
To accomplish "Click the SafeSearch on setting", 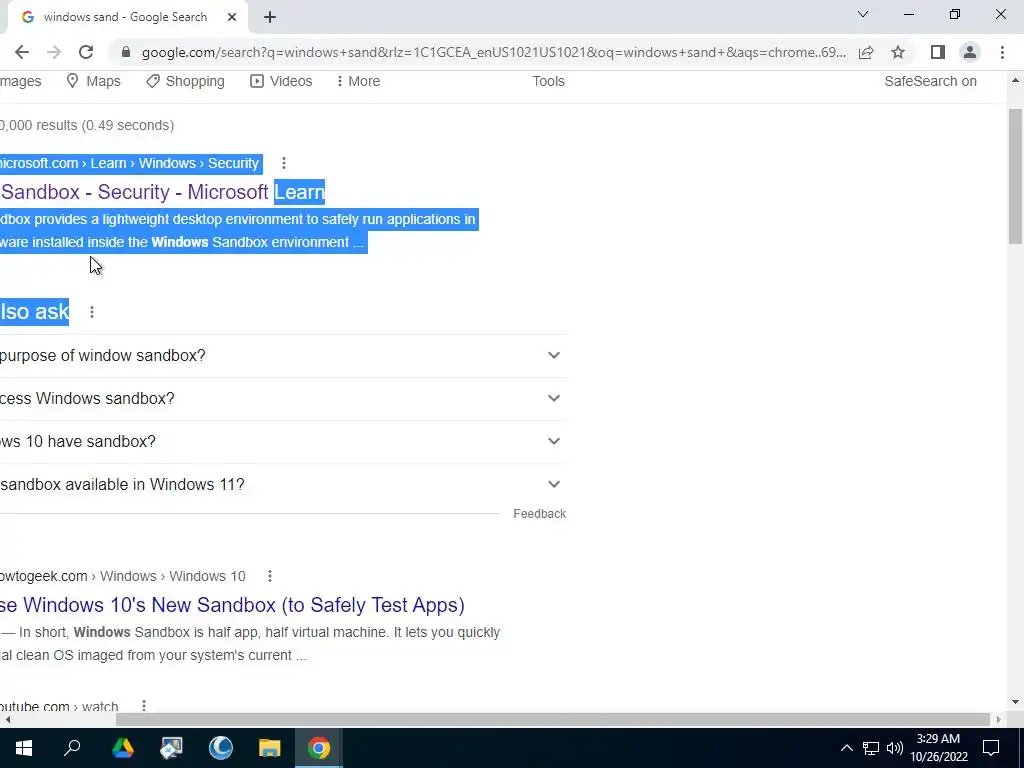I will 931,81.
